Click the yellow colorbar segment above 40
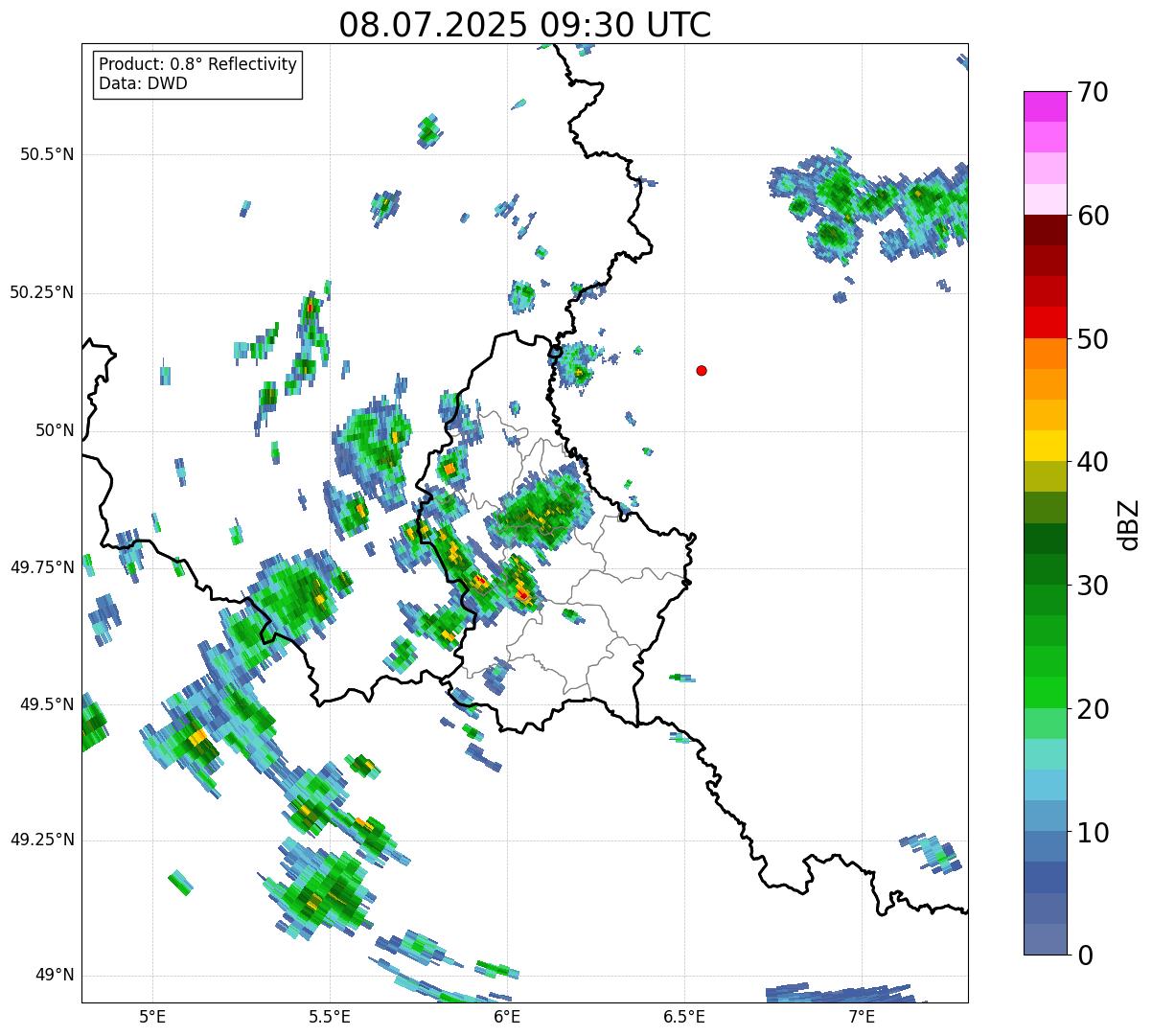The height and width of the screenshot is (1036, 1152). click(1045, 447)
